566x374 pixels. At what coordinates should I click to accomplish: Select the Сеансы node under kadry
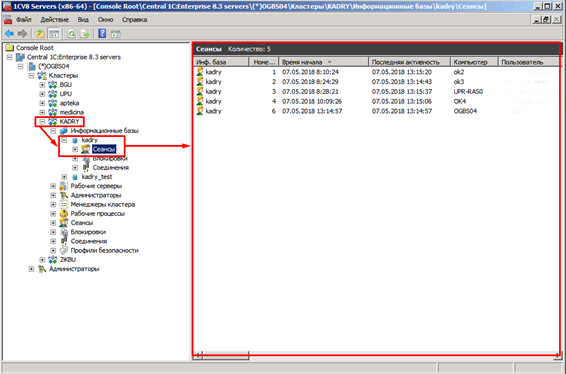104,149
